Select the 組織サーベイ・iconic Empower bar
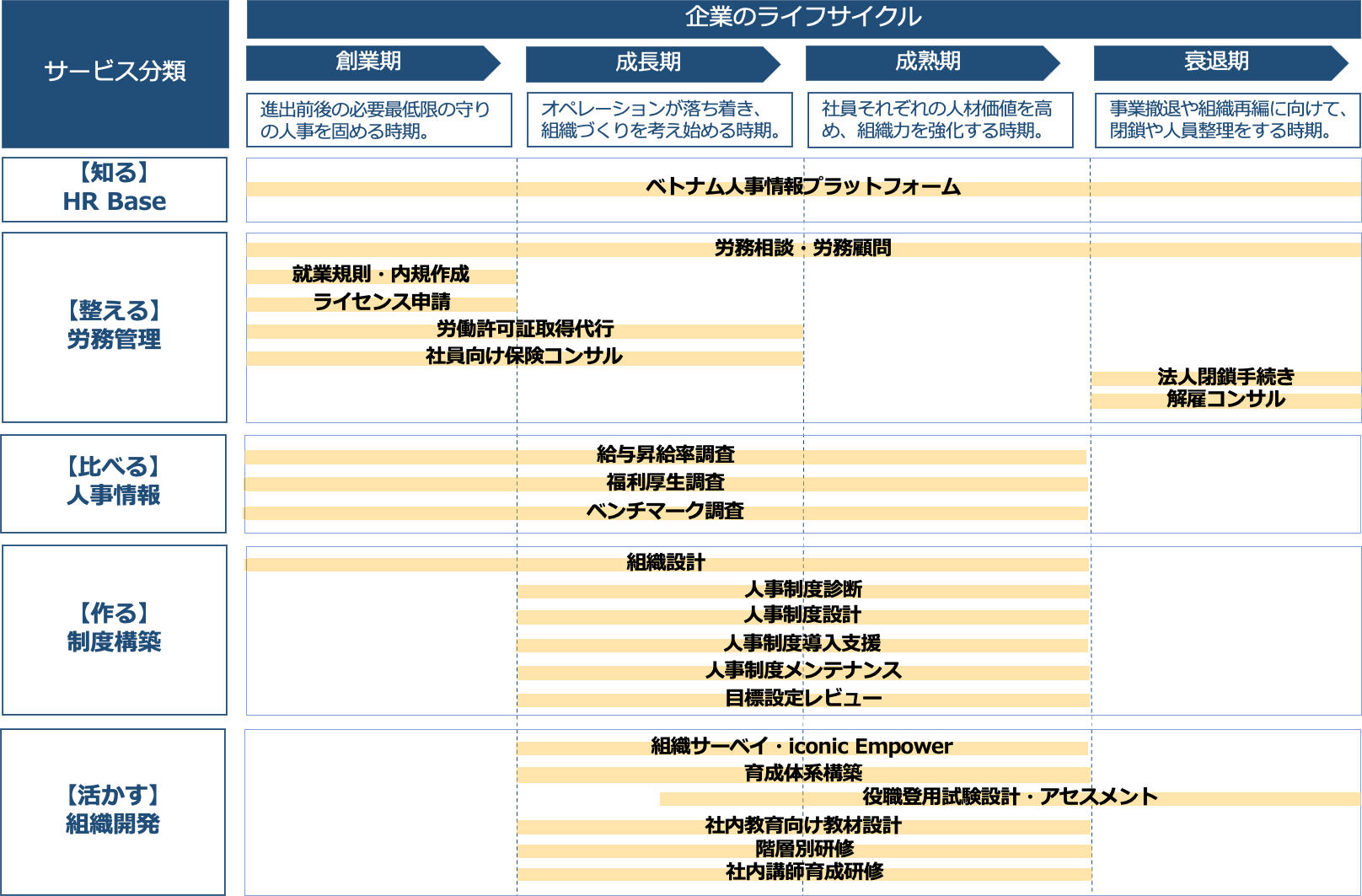This screenshot has height=896, width=1362. [x=802, y=748]
